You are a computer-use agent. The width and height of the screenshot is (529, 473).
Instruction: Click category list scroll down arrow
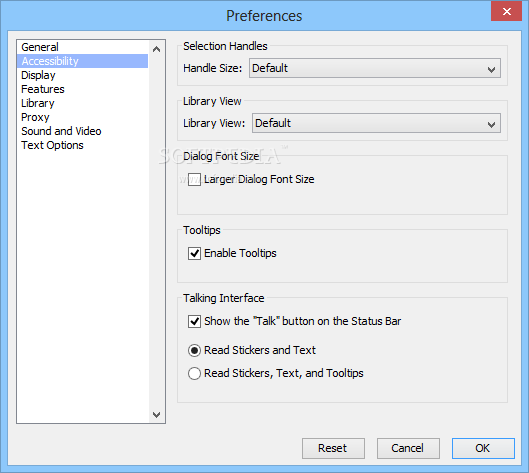point(157,414)
